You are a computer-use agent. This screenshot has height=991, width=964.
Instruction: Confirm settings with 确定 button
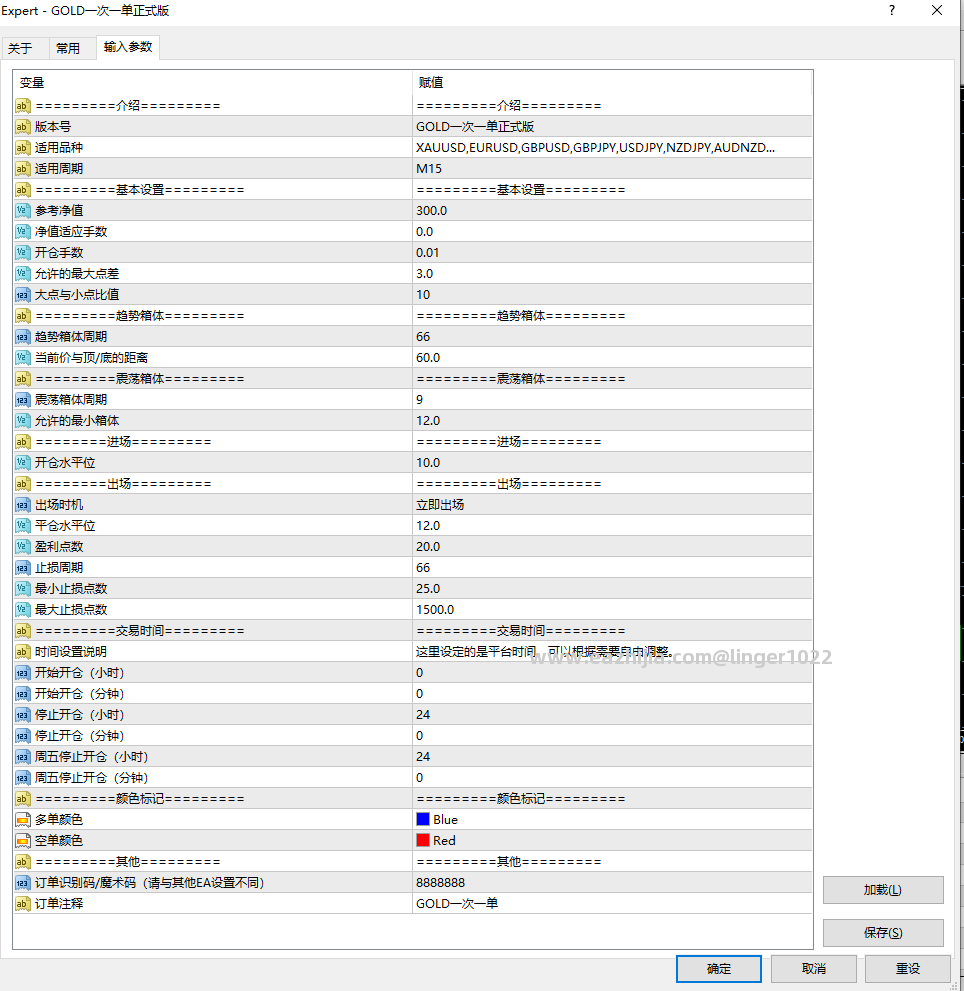tap(719, 969)
